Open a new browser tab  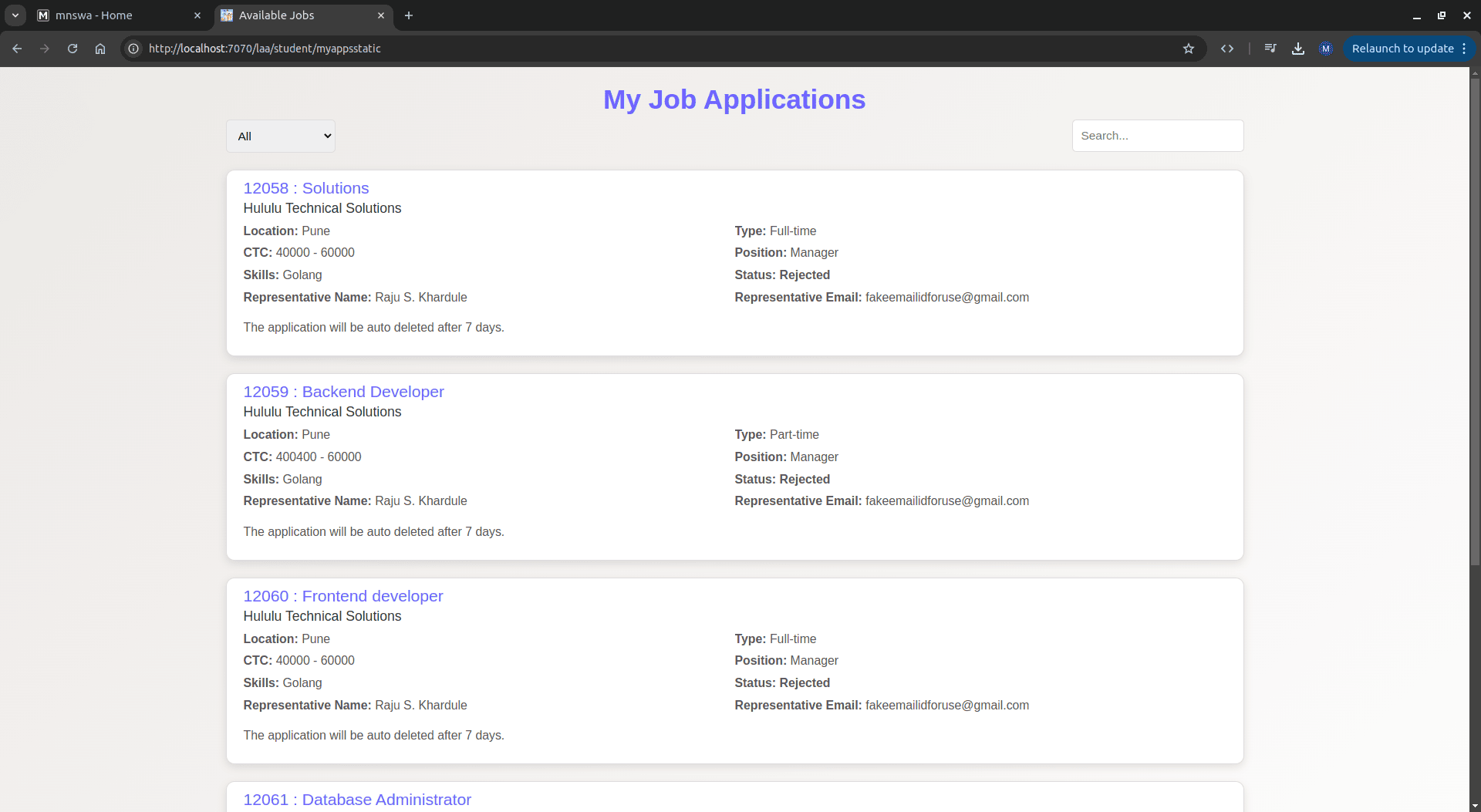(409, 15)
